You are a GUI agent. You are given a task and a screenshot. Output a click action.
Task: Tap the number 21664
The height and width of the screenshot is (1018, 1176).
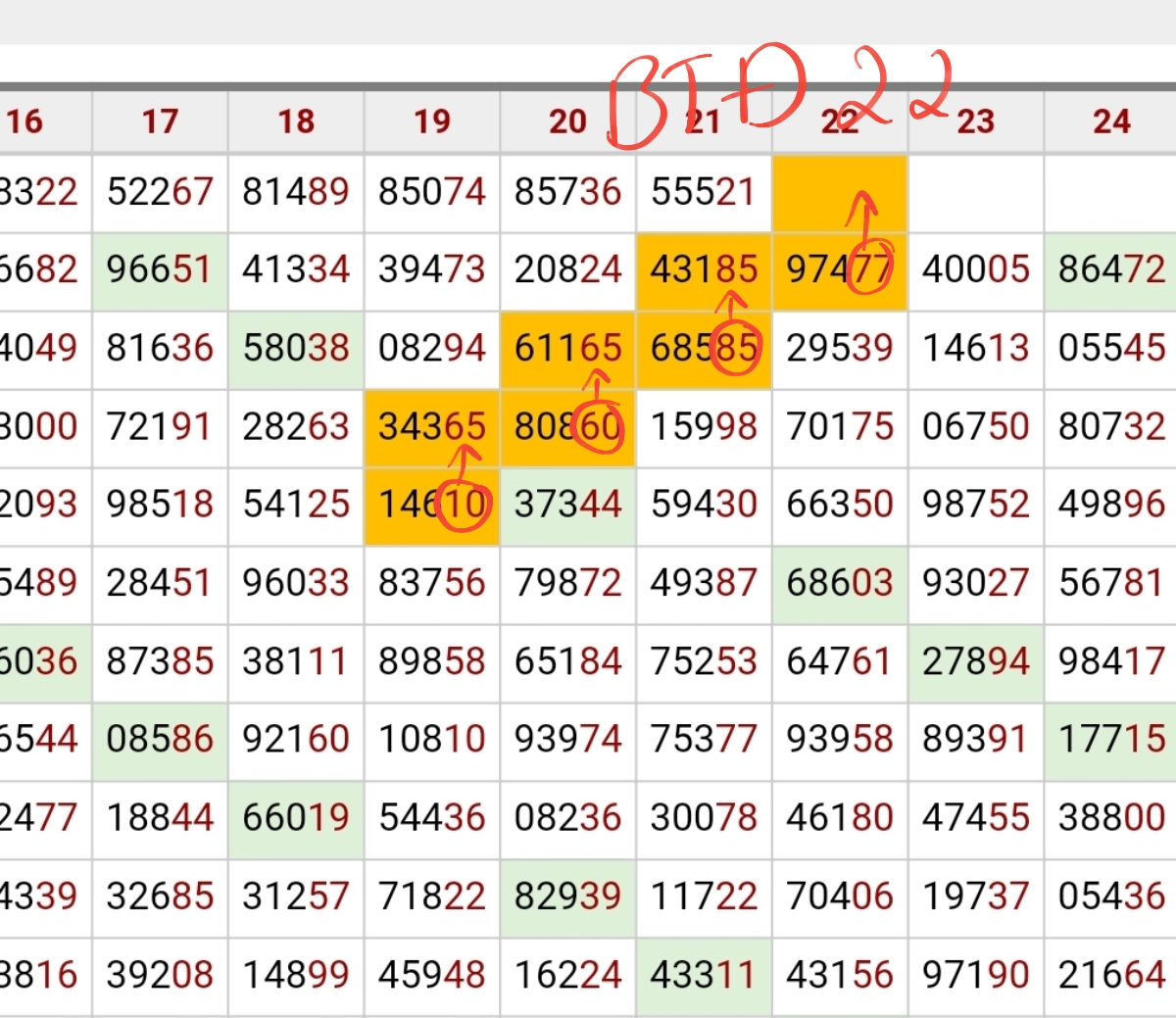1111,976
